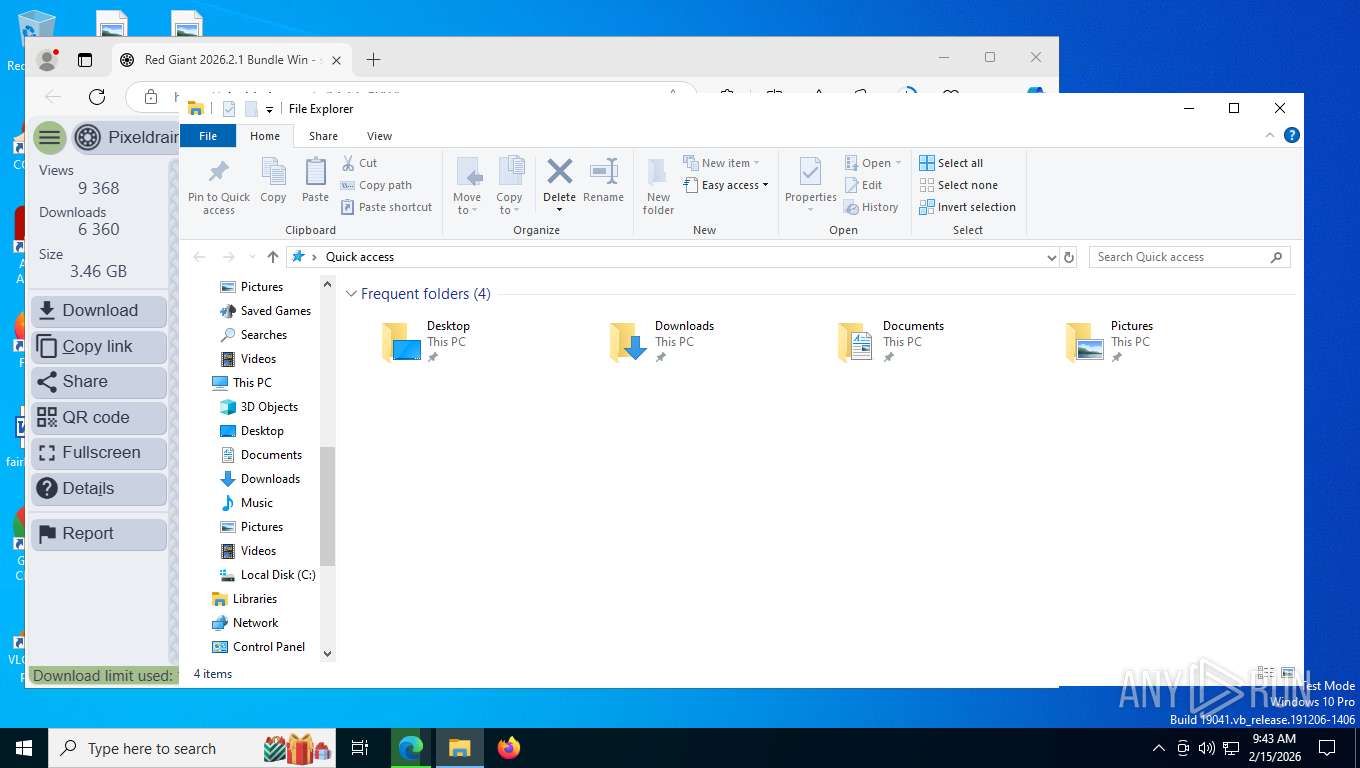Click the Copy ribbon icon
This screenshot has width=1360, height=768.
tap(273, 180)
